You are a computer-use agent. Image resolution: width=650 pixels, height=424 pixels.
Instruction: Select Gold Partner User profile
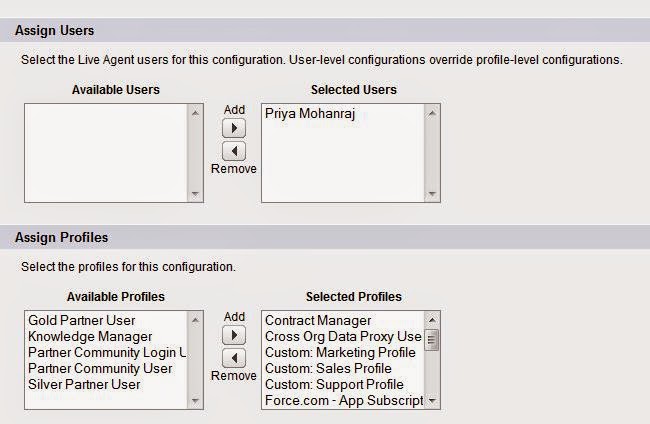click(82, 320)
